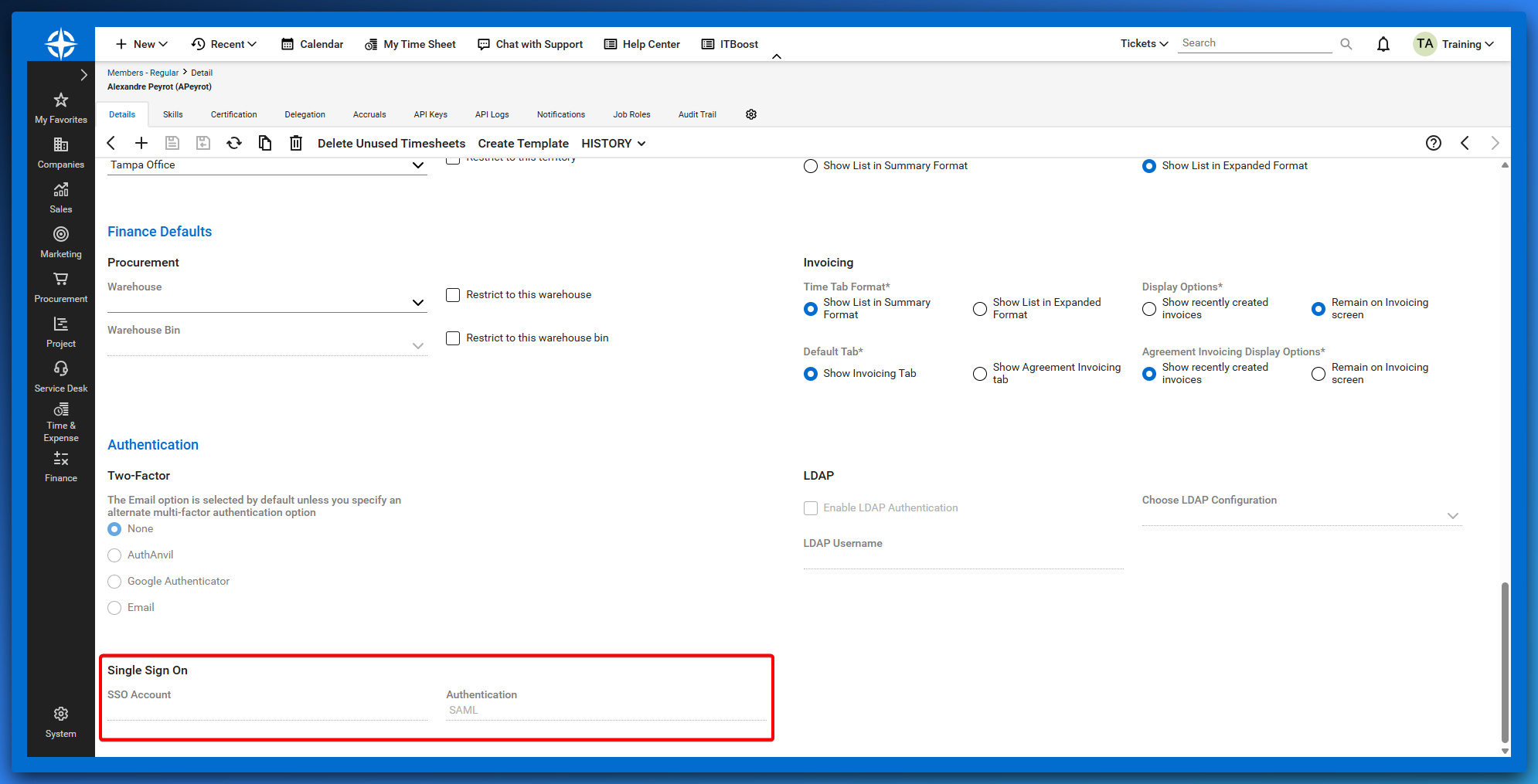Select Show List in Expanded Format for Invoicing
This screenshot has height=784, width=1538.
click(980, 309)
